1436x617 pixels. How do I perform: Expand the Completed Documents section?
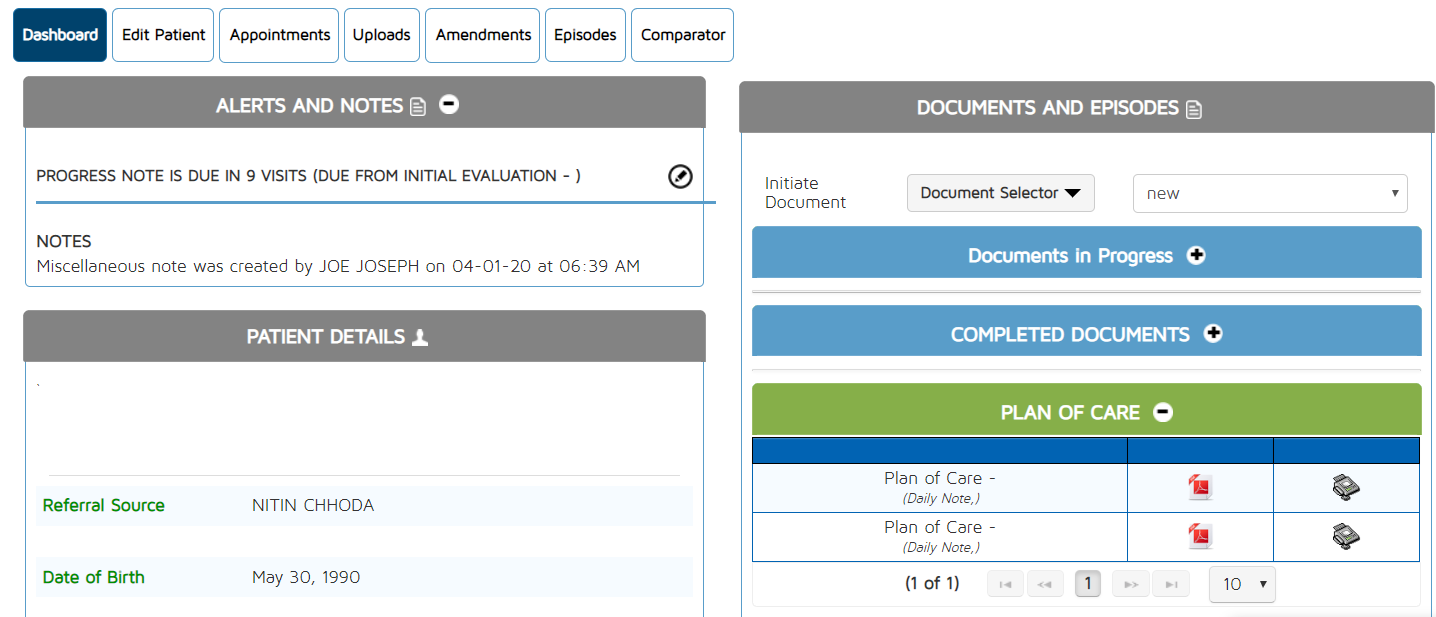click(1213, 334)
